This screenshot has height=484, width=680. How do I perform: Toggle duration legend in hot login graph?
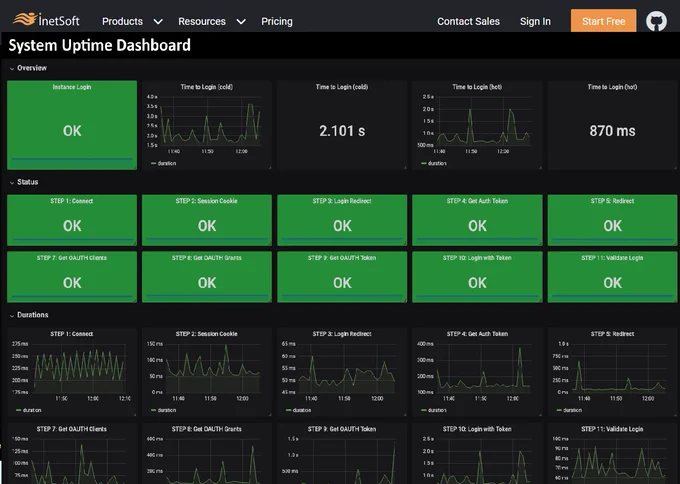coord(434,164)
